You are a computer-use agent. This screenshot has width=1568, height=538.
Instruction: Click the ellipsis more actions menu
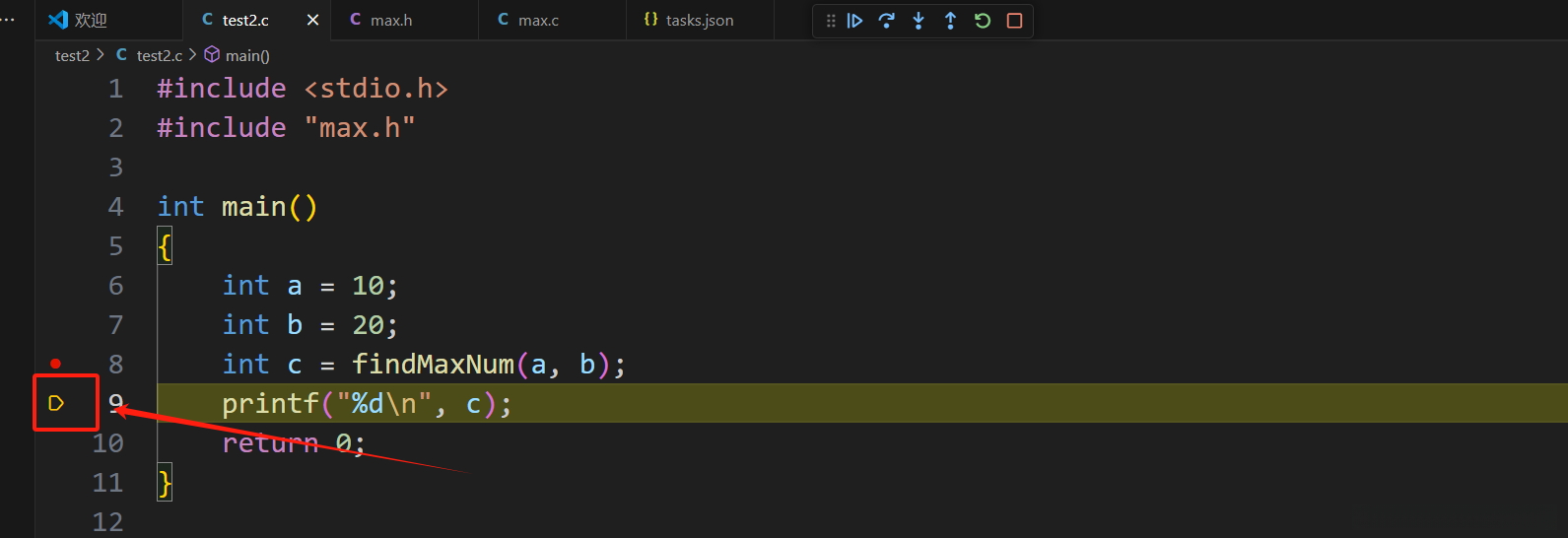coord(8,20)
